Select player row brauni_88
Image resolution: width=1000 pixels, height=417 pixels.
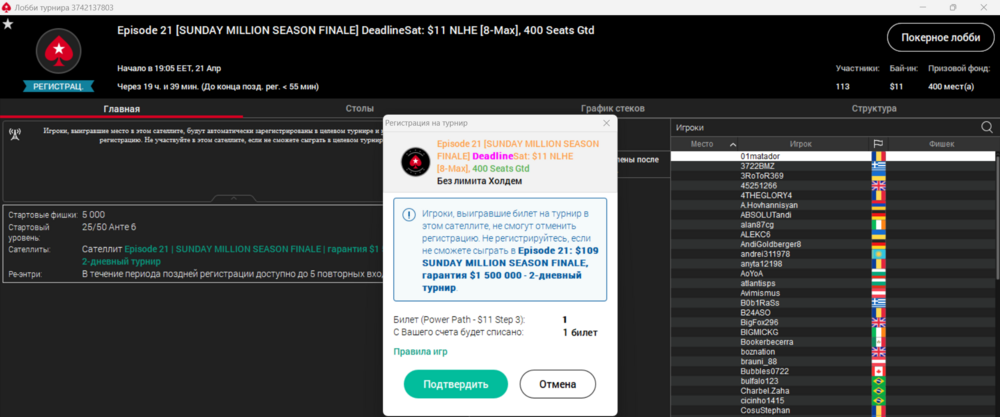pyautogui.click(x=833, y=362)
